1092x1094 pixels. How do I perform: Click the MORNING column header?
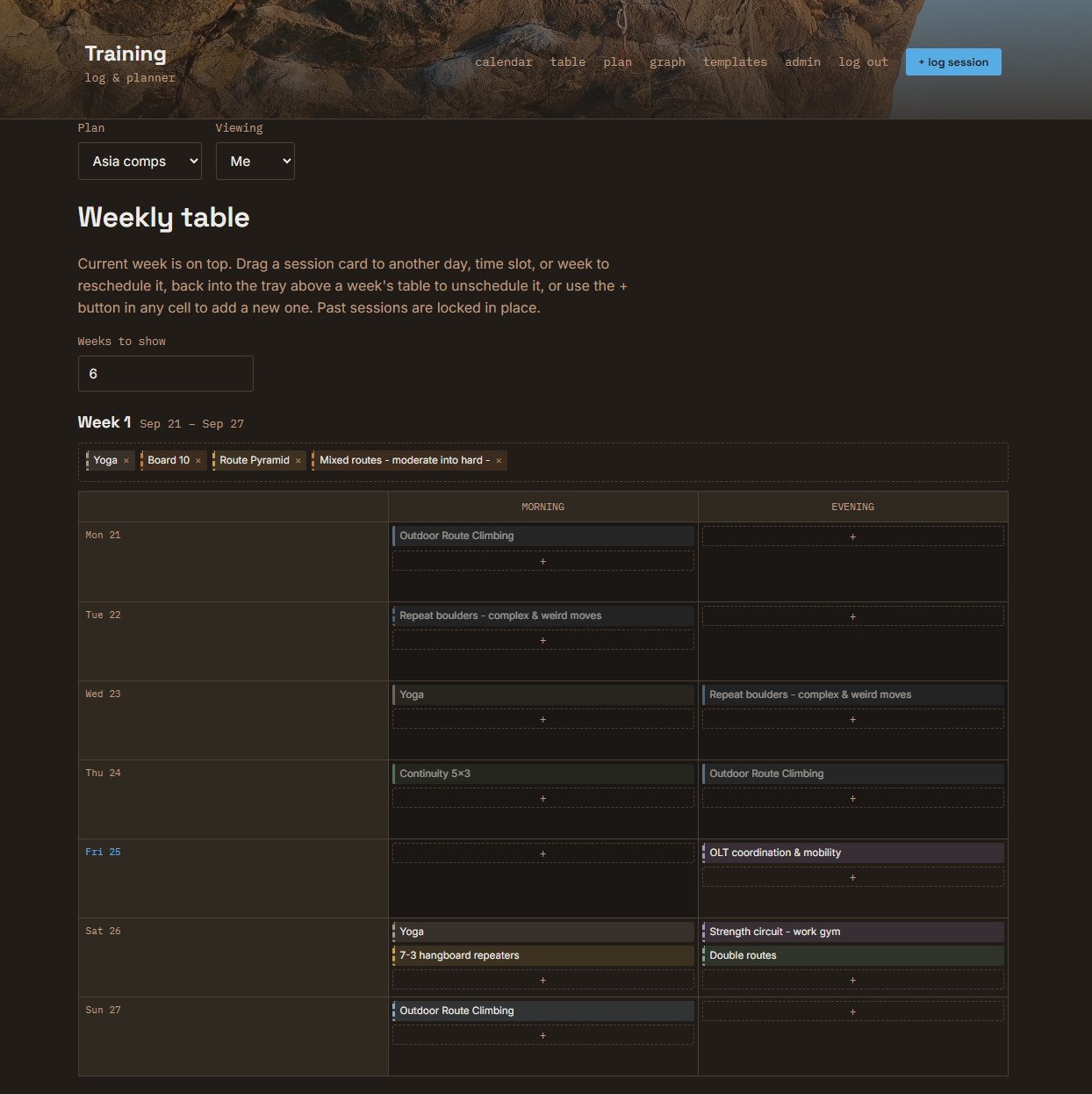tap(542, 507)
